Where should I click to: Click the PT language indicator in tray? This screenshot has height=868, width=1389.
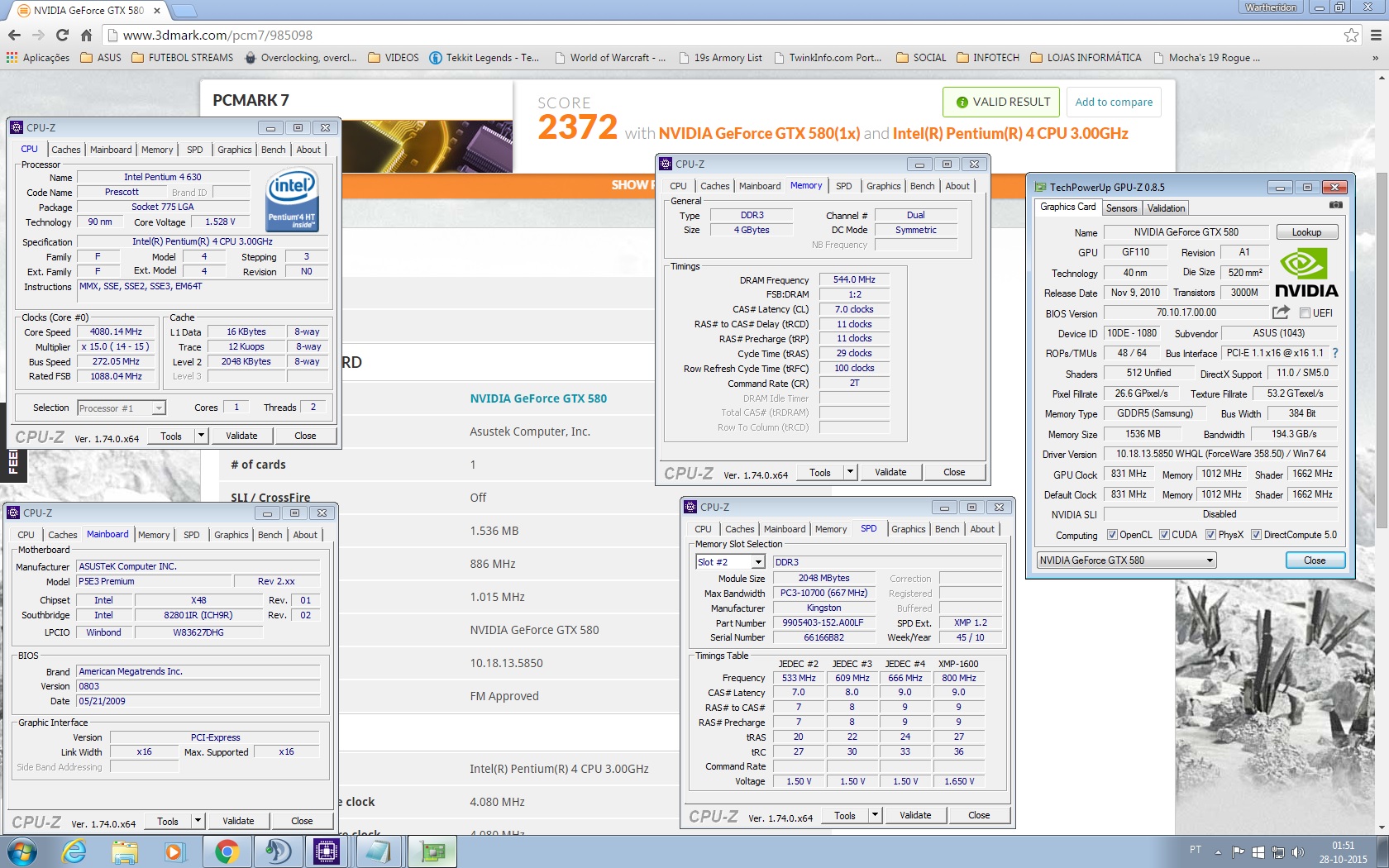tap(1196, 850)
